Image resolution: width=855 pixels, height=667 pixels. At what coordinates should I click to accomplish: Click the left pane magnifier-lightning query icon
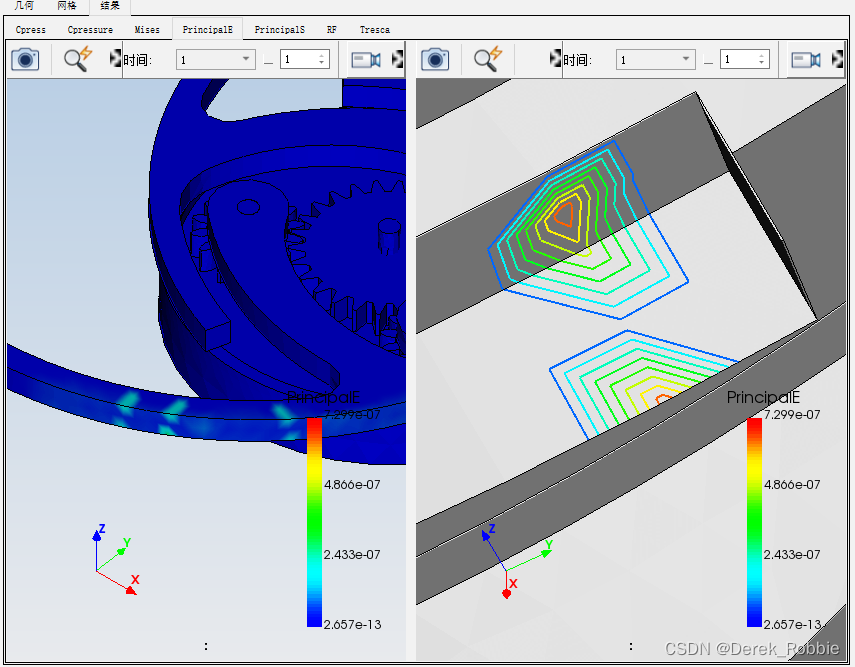[78, 59]
